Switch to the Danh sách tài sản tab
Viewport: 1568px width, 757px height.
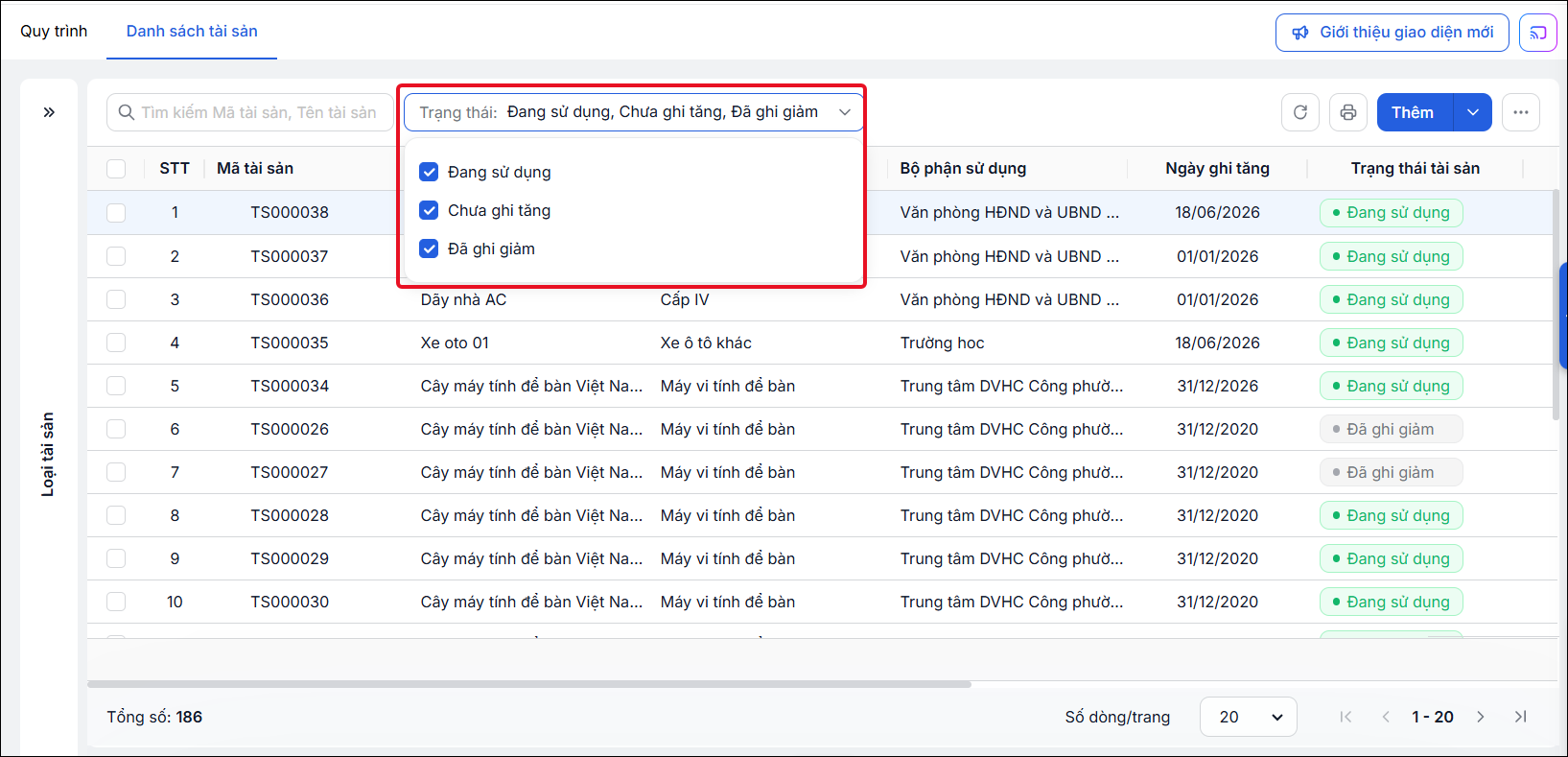[192, 31]
